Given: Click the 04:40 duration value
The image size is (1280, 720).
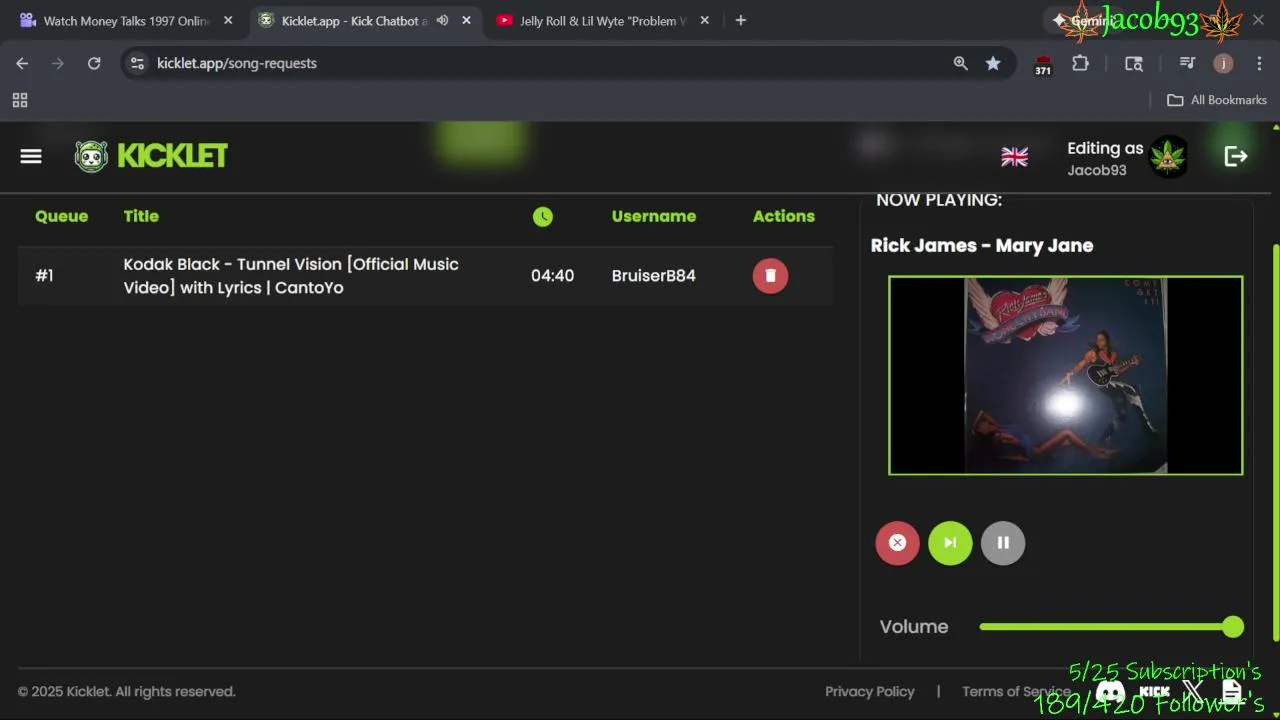Looking at the screenshot, I should 552,276.
